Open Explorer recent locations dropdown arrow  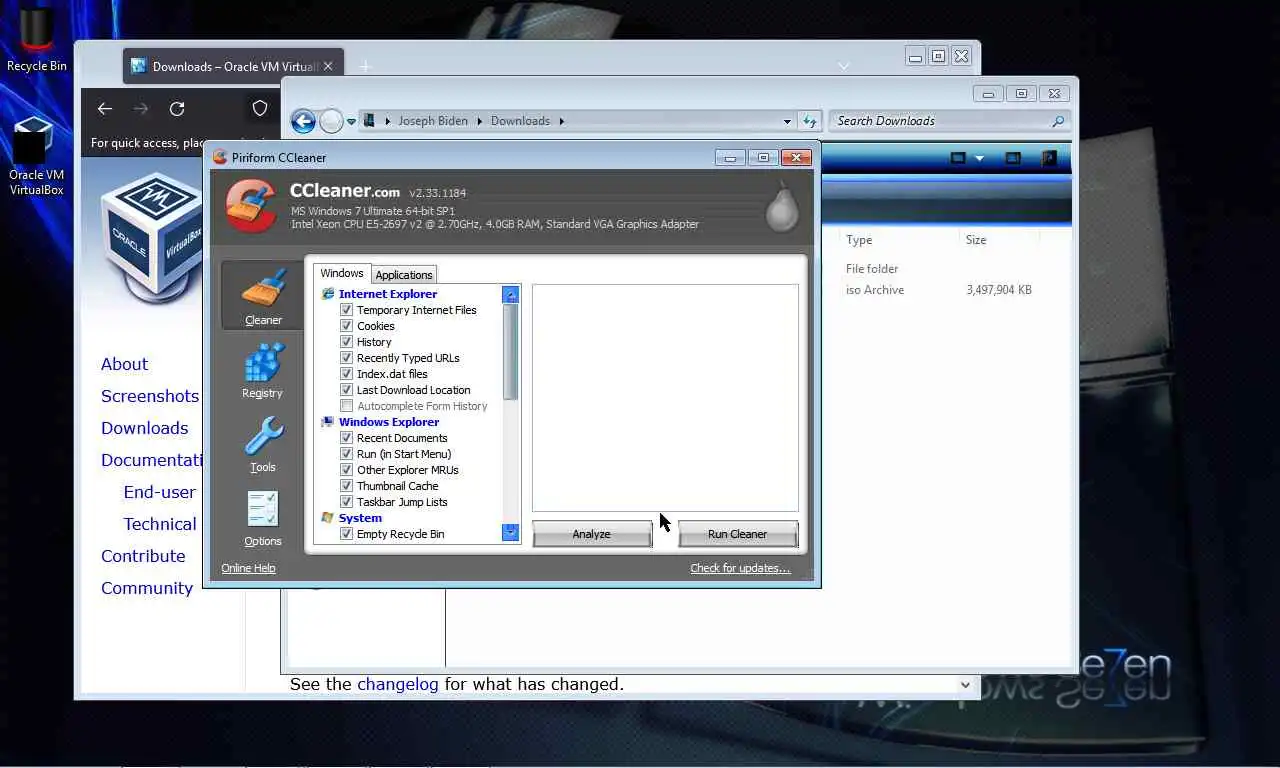pyautogui.click(x=351, y=122)
